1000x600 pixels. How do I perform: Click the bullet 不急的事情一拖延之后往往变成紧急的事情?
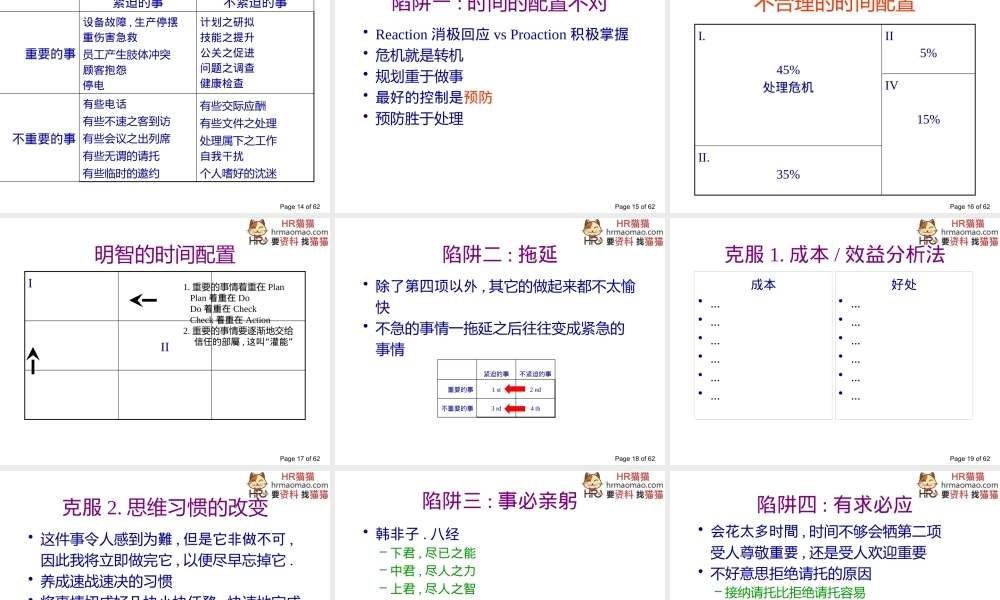(500, 339)
